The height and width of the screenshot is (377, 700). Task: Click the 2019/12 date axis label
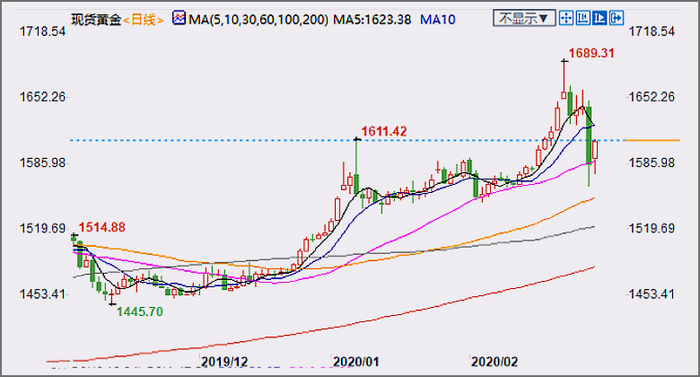(224, 361)
